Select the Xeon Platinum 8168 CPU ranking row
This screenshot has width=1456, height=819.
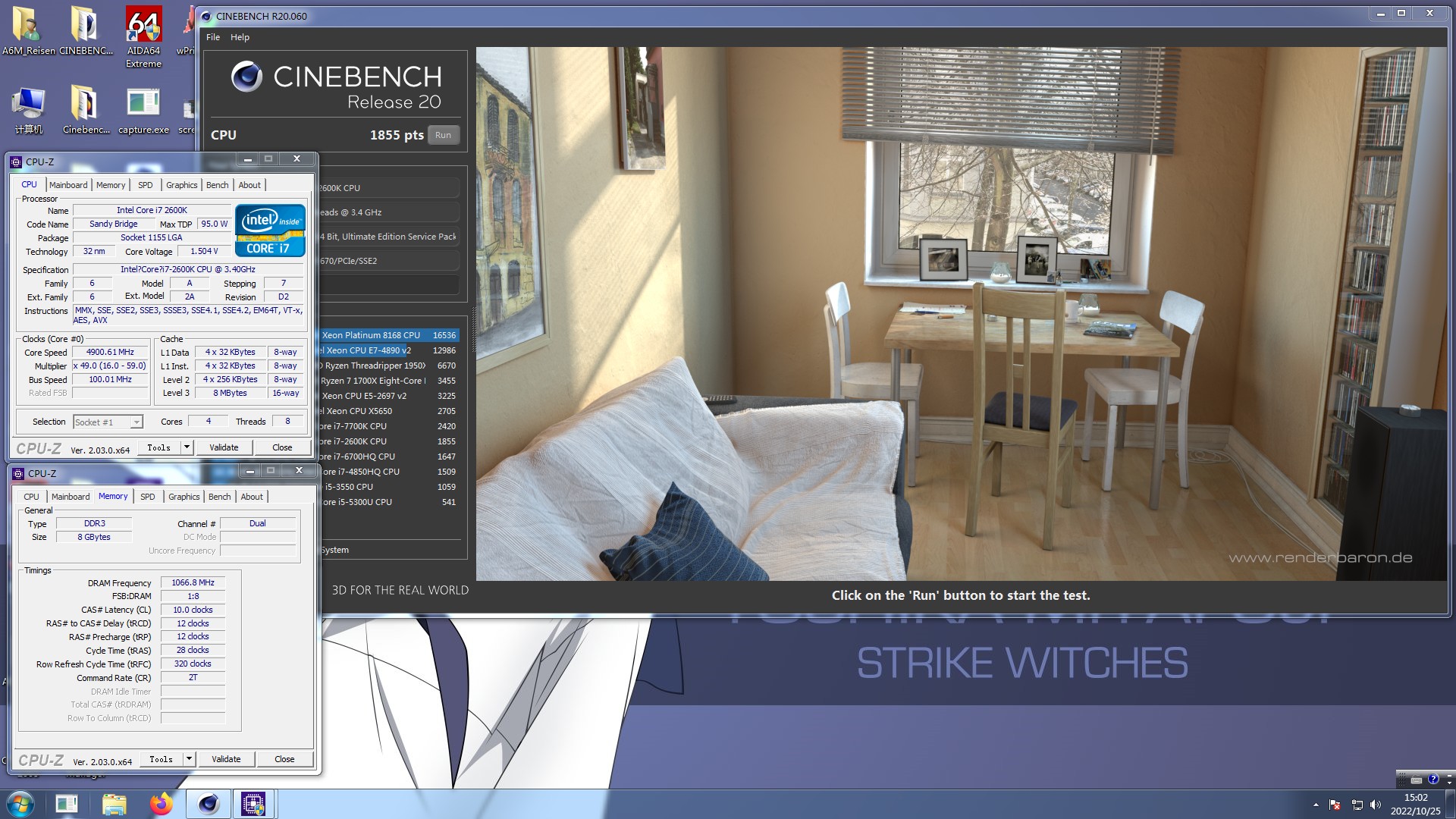point(388,335)
